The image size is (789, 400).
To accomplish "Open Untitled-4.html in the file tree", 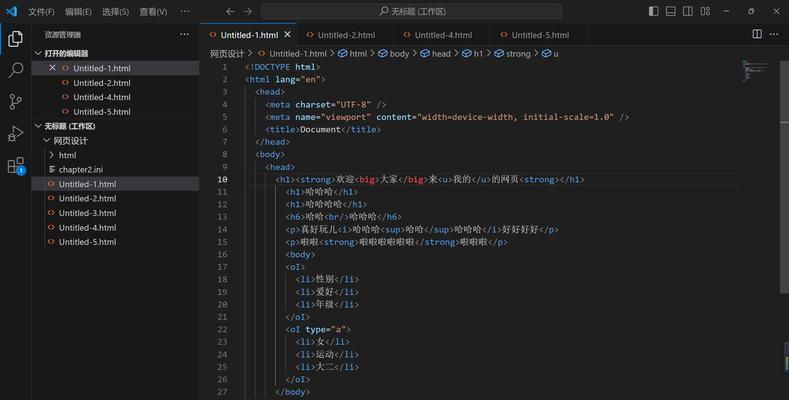I will tap(87, 227).
